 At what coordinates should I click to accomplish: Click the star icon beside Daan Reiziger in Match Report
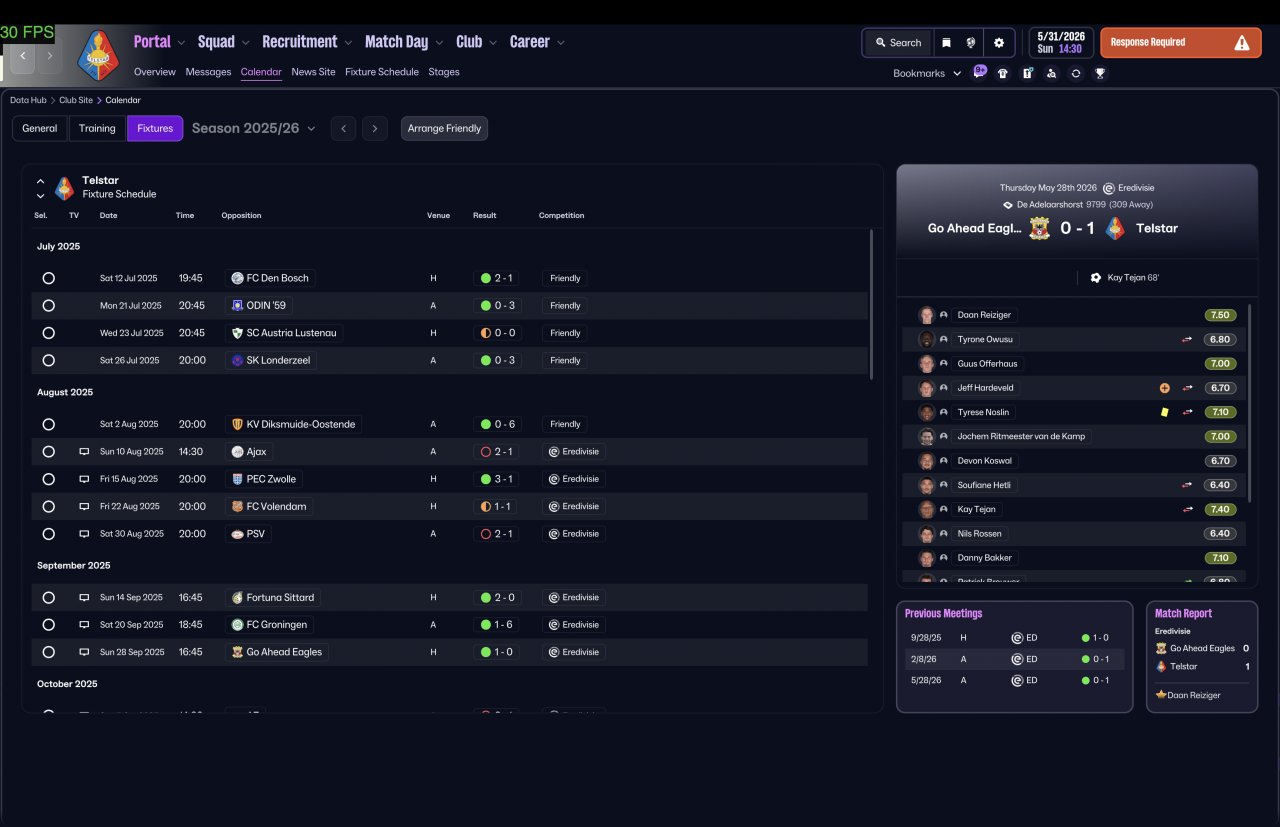point(1161,694)
